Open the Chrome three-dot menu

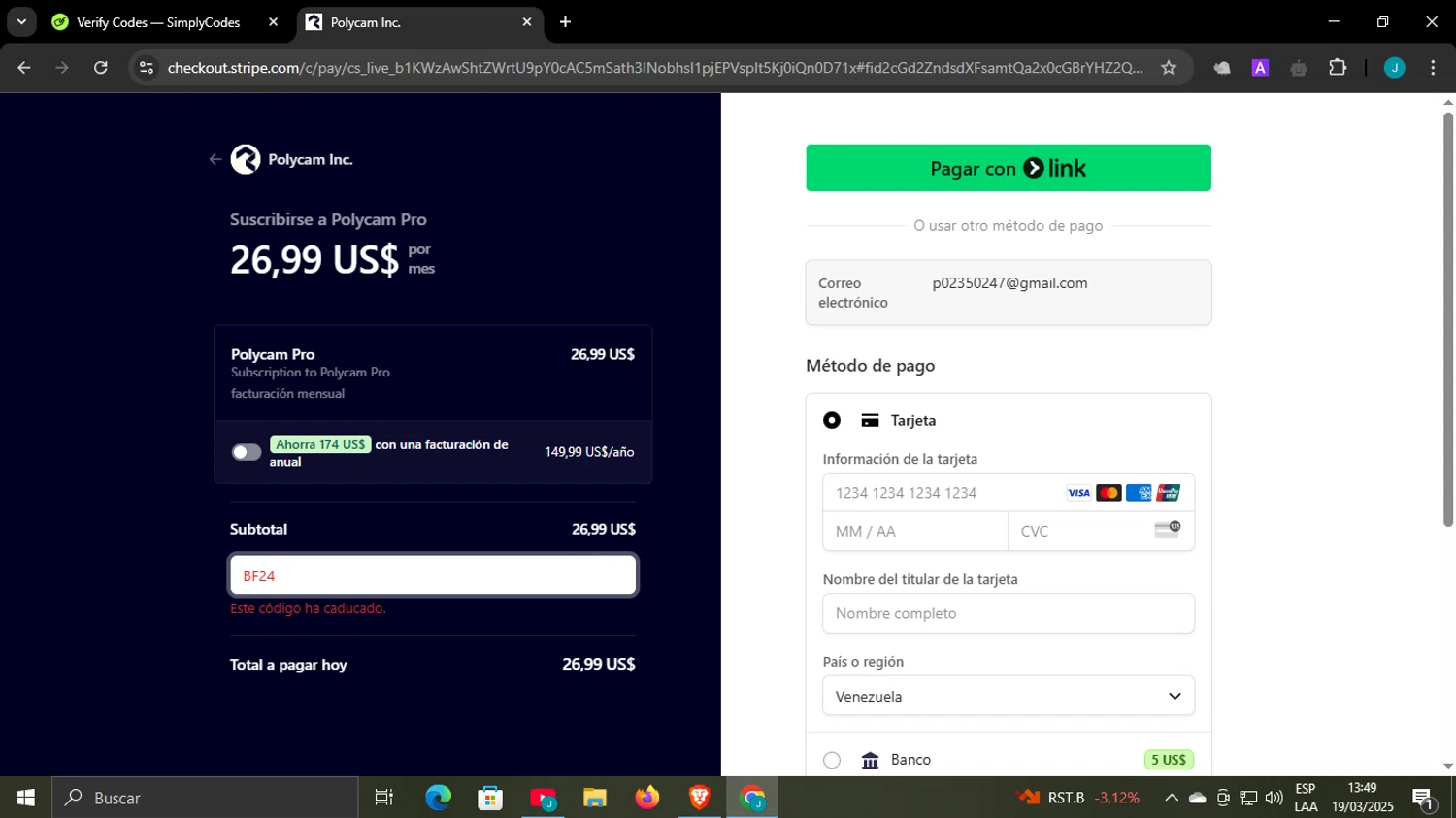(1433, 68)
